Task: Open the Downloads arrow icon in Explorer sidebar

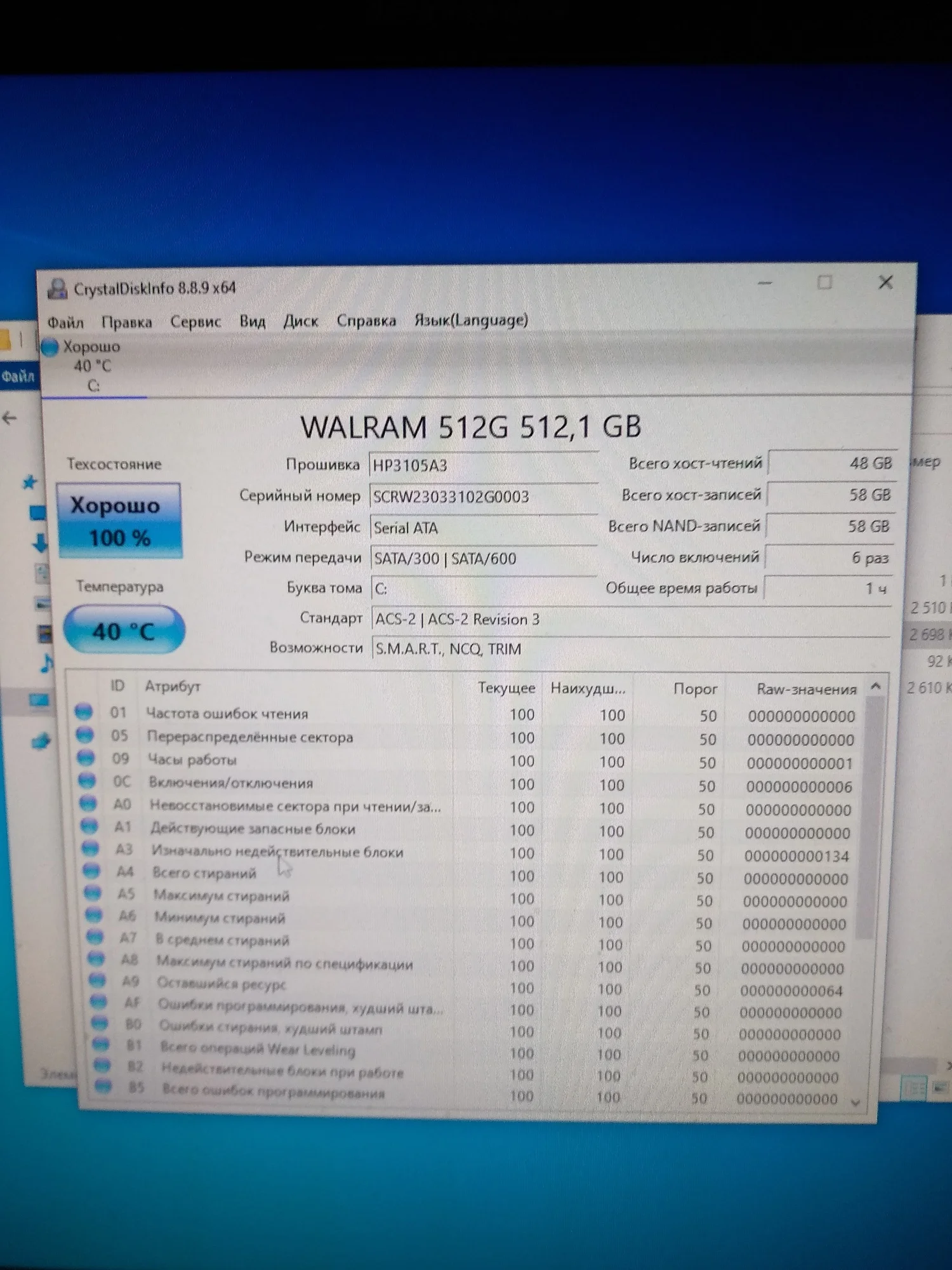Action: 39,543
